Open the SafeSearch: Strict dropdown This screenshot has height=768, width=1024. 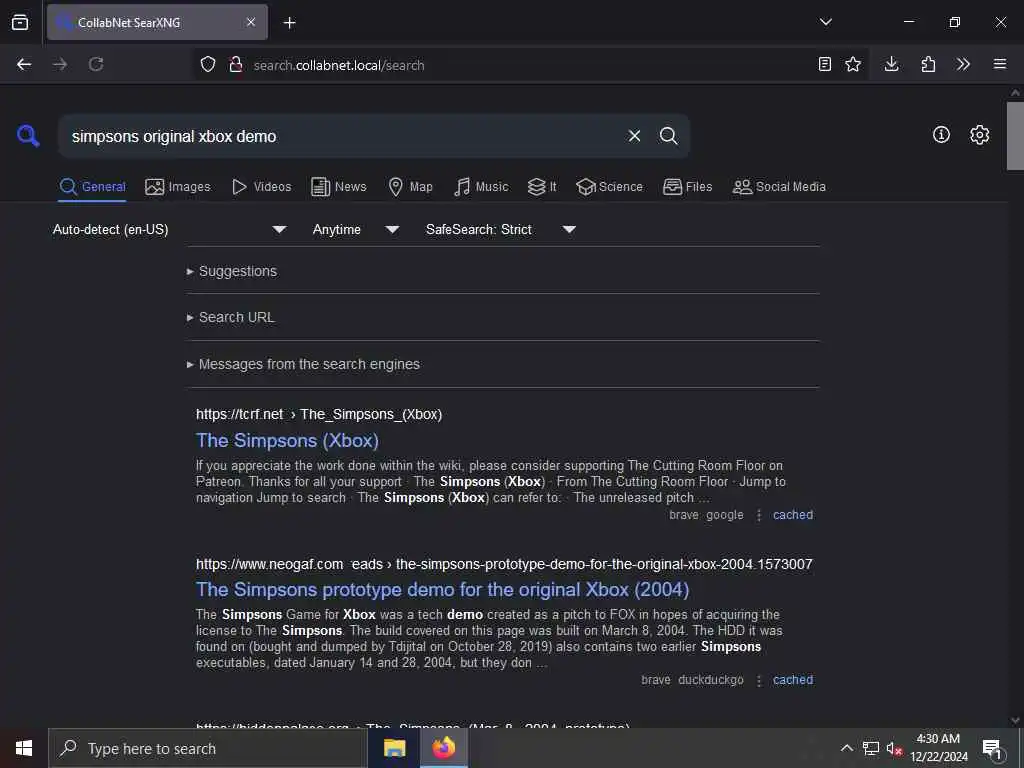coord(501,229)
